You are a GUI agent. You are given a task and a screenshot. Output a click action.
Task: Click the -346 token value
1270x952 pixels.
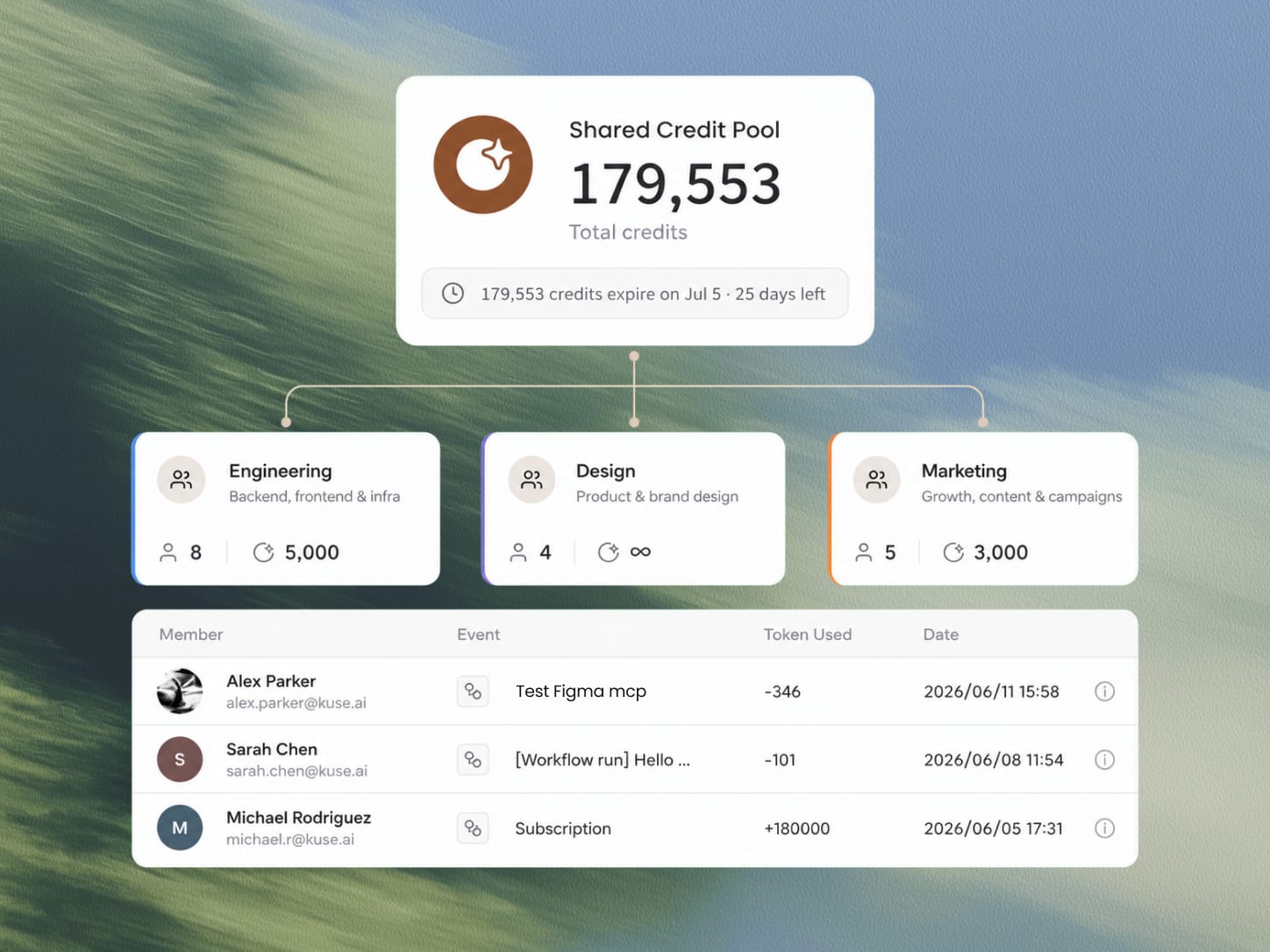pos(782,692)
